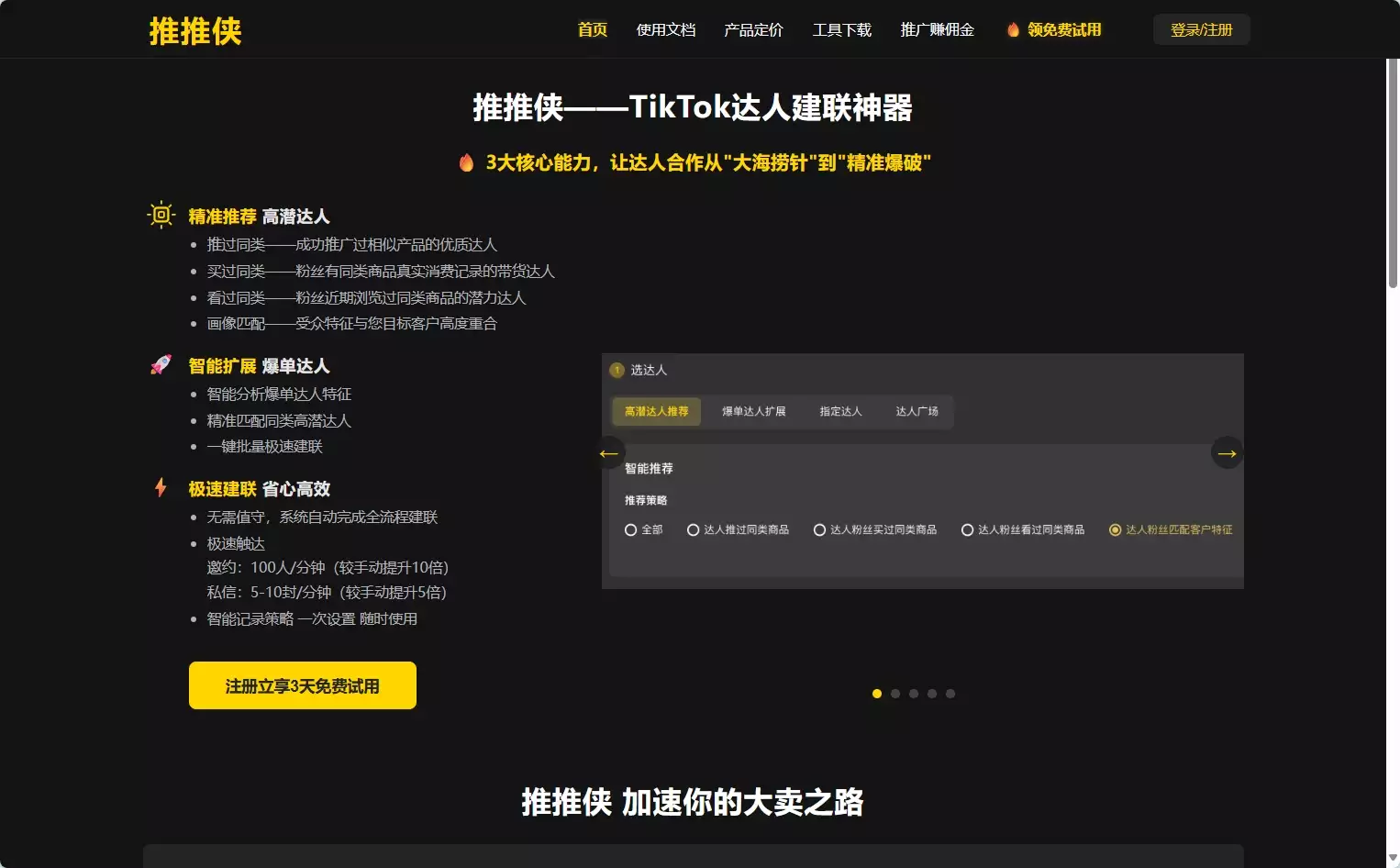Screen dimensions: 1400x868
Task: Click bullet text 画像匹配——受众特征与您目标客户高度重合
Action: (x=351, y=324)
